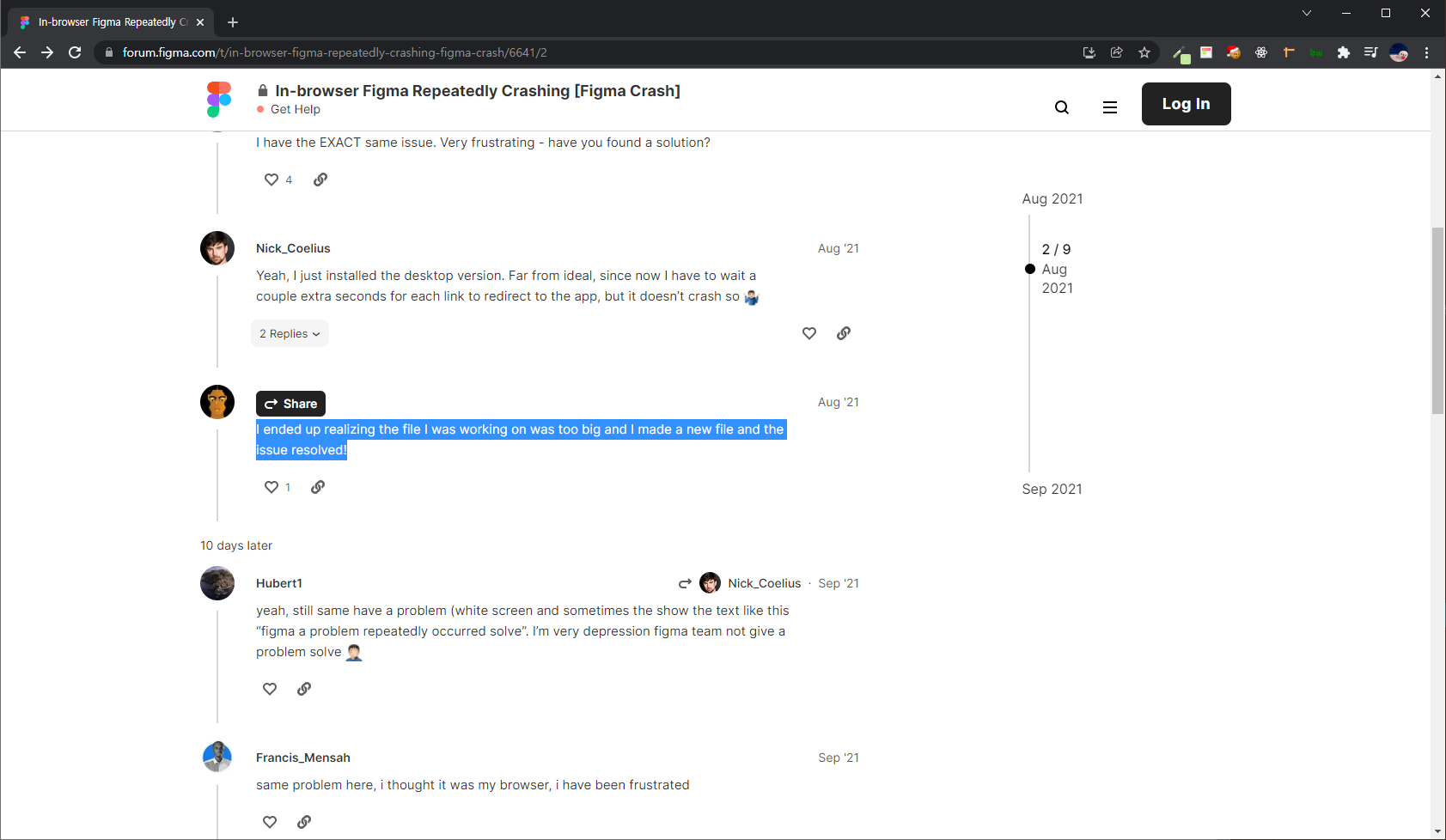Viewport: 1446px width, 840px height.
Task: Copy link of the 'EXACT same issue' post
Action: (320, 180)
